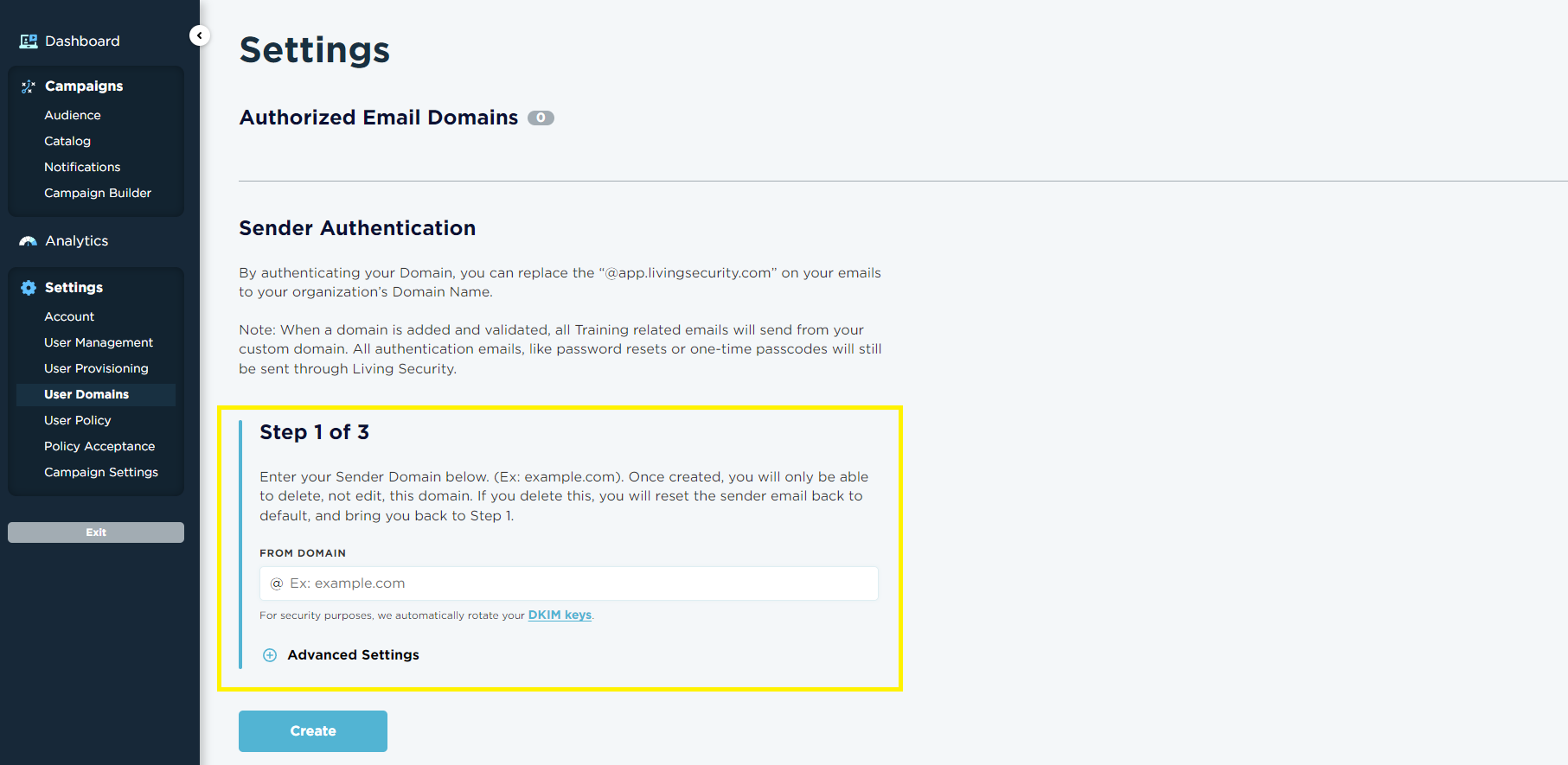Open the Dashboard page
This screenshot has height=765, width=1568.
pyautogui.click(x=82, y=41)
